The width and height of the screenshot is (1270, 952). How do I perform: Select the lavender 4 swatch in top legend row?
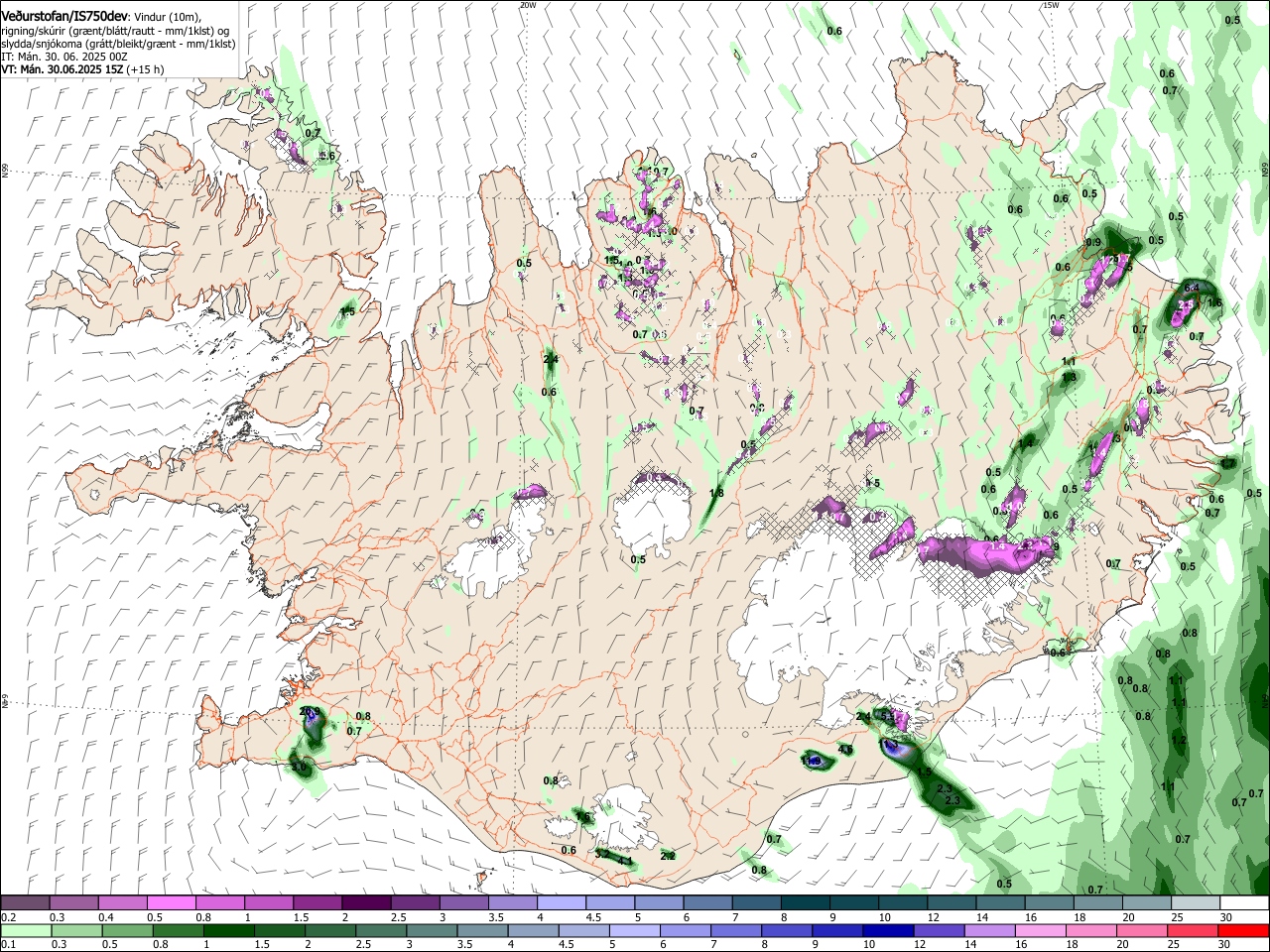point(561,903)
